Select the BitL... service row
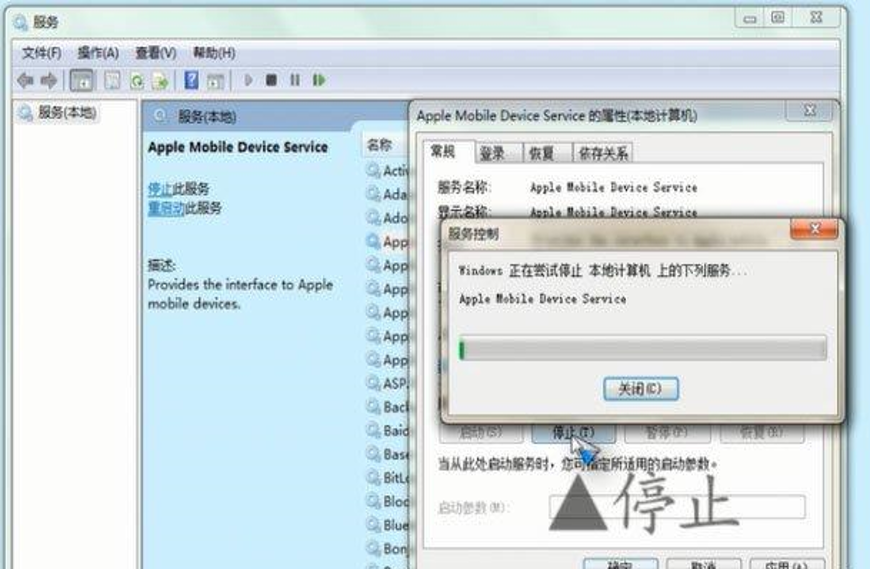Image resolution: width=870 pixels, height=569 pixels. pyautogui.click(x=388, y=477)
